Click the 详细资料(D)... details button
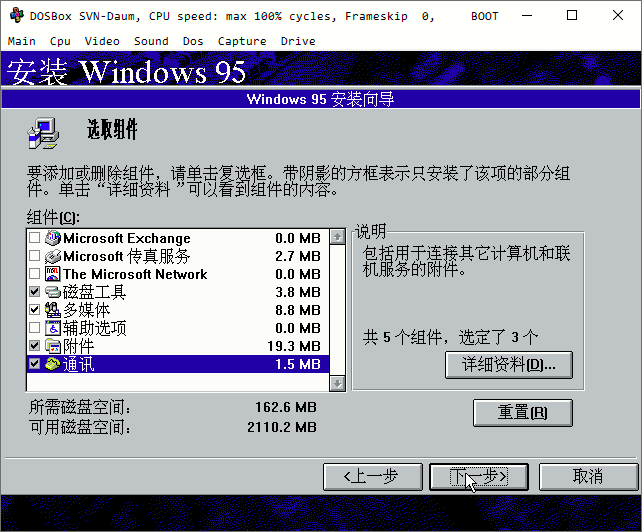Screen dimensions: 642x532 point(509,364)
